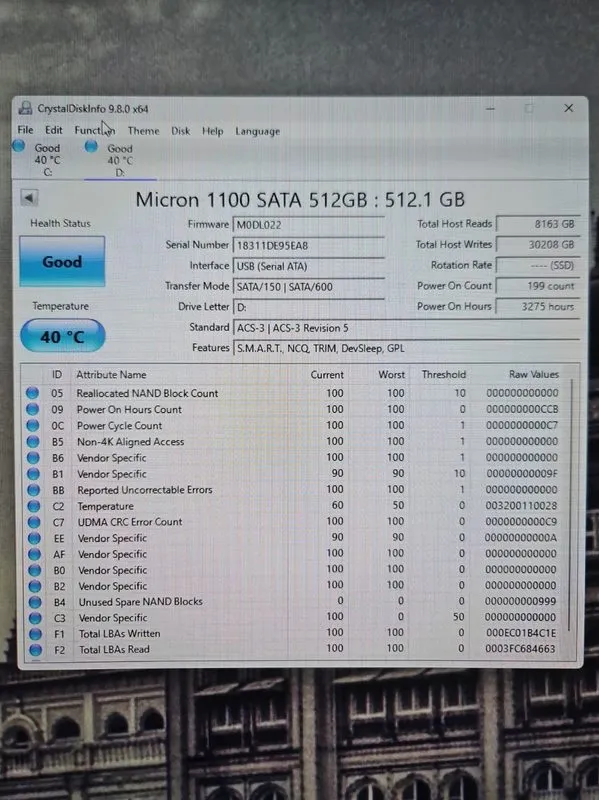Screen dimensions: 599x800
Task: Select Power Cycle Count row
Action: [295, 425]
